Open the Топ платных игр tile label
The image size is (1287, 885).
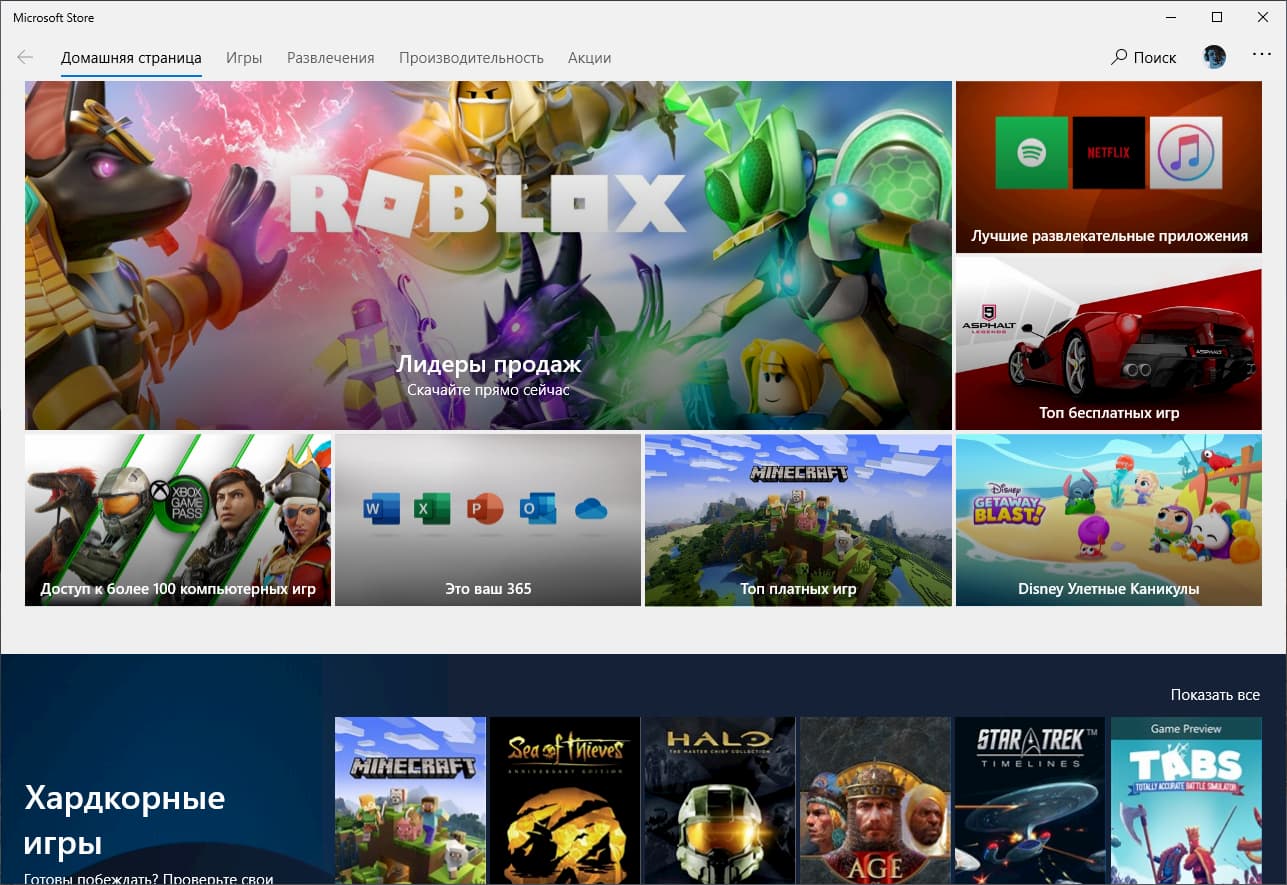(798, 589)
